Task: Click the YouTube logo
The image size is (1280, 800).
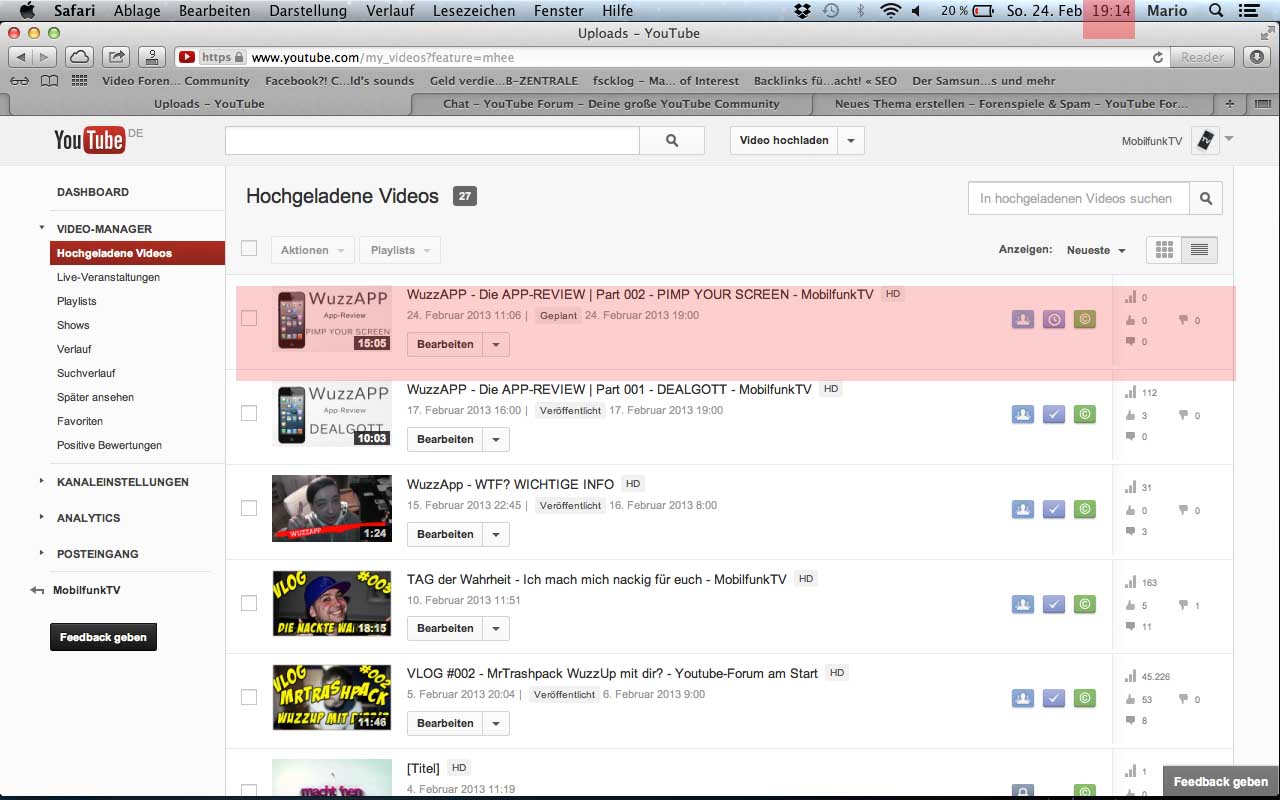Action: pyautogui.click(x=89, y=140)
